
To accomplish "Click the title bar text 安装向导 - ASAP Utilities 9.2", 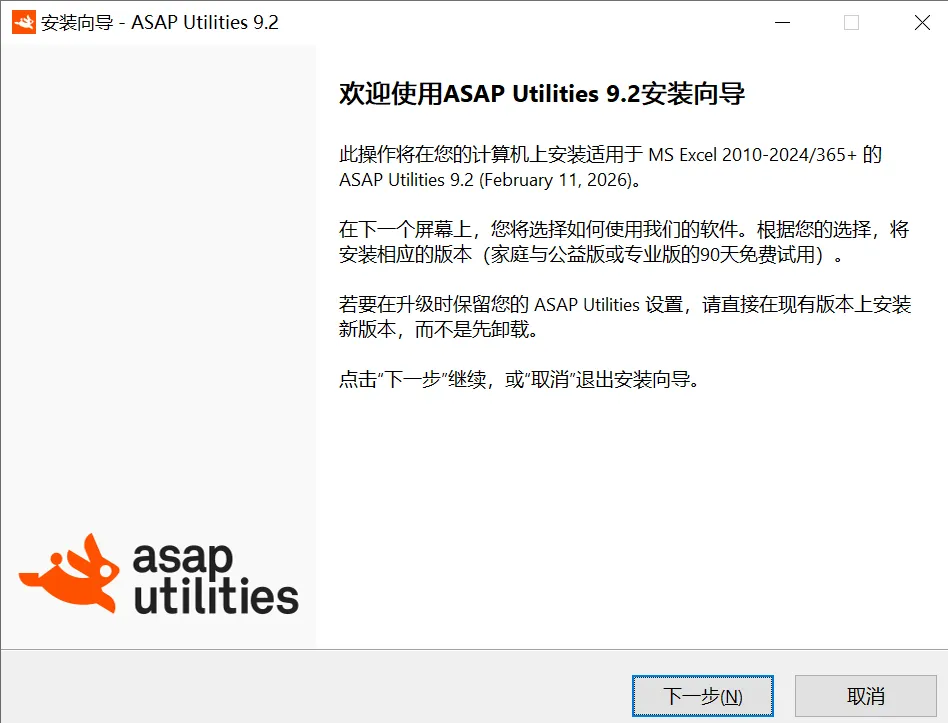I will (160, 22).
